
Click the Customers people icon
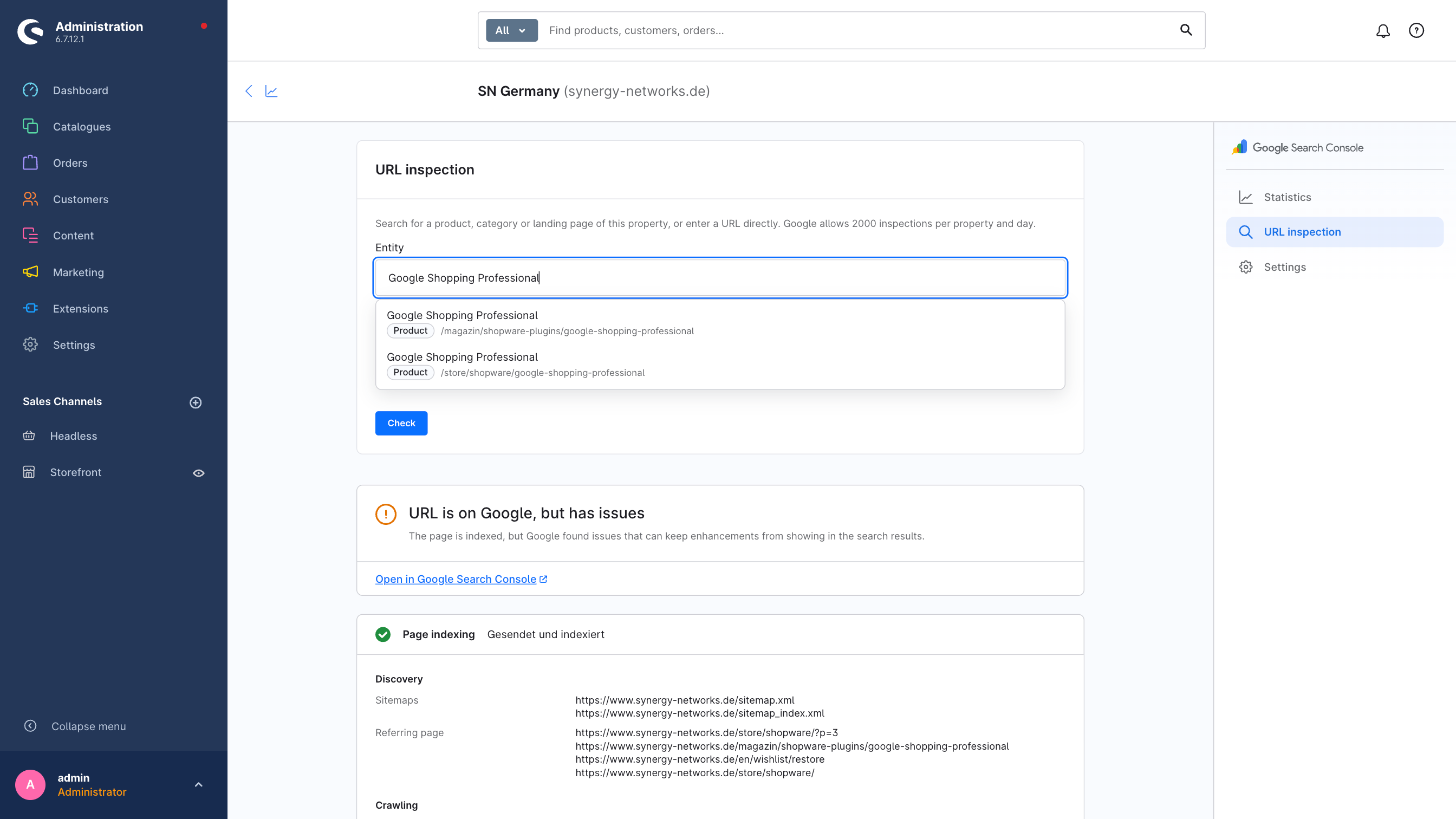click(30, 199)
